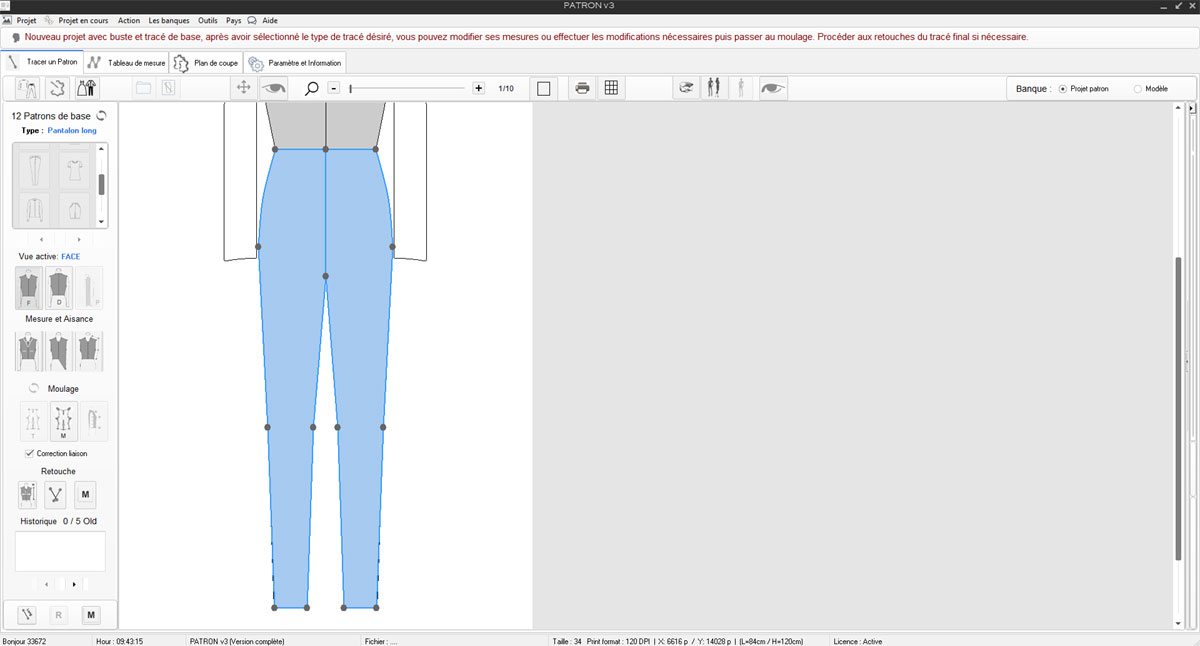
Task: Select the back view mannequin (D)
Action: [x=59, y=288]
